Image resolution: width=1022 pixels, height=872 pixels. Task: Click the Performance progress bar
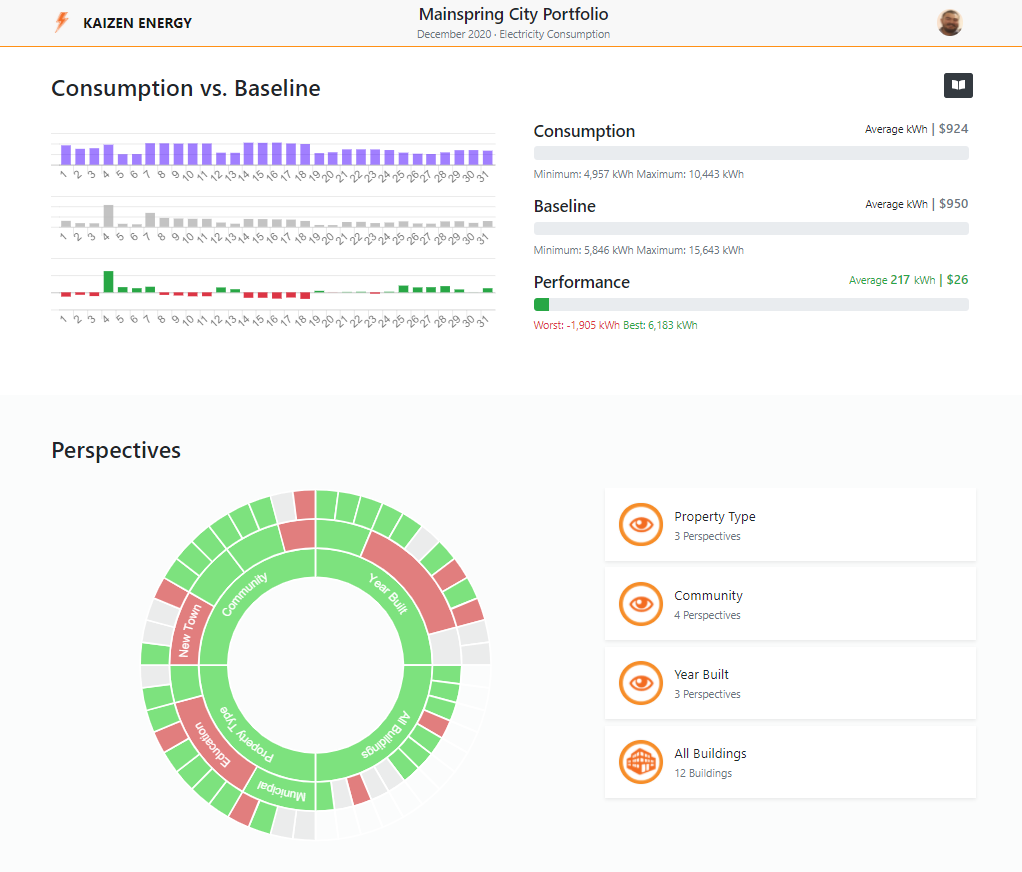pos(750,304)
